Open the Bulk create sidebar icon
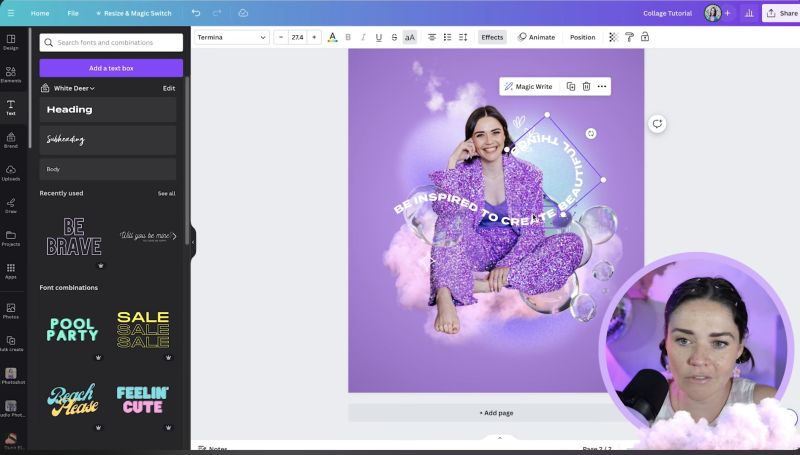This screenshot has width=800, height=455. point(11,343)
